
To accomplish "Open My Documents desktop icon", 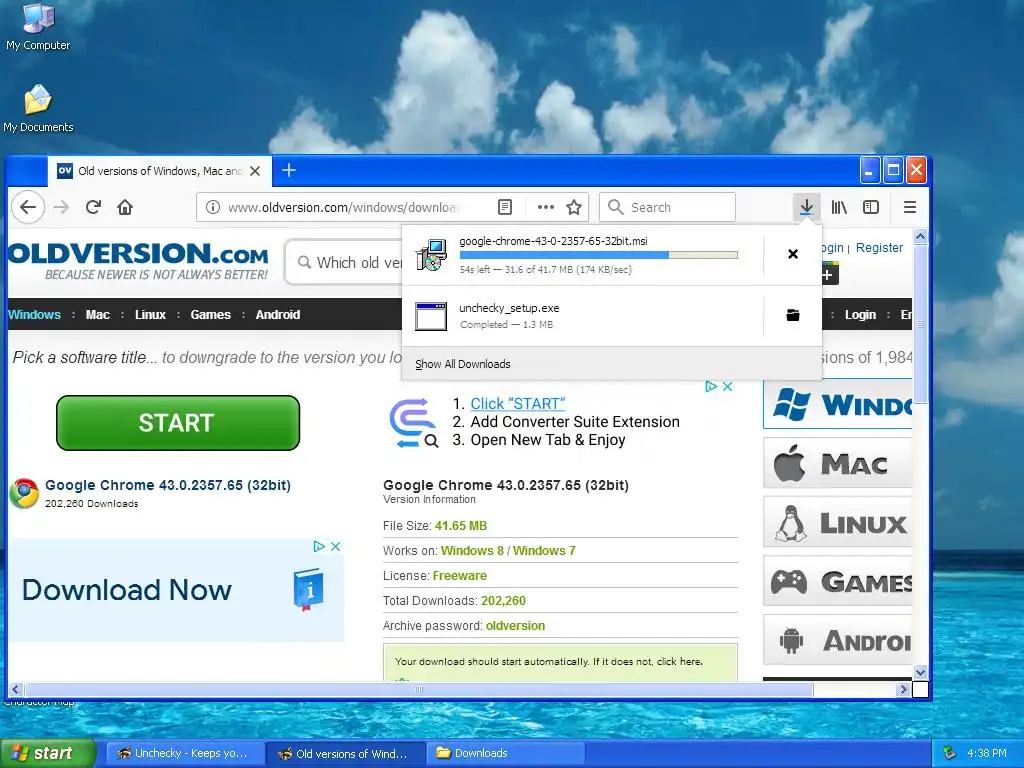I will pos(38,108).
